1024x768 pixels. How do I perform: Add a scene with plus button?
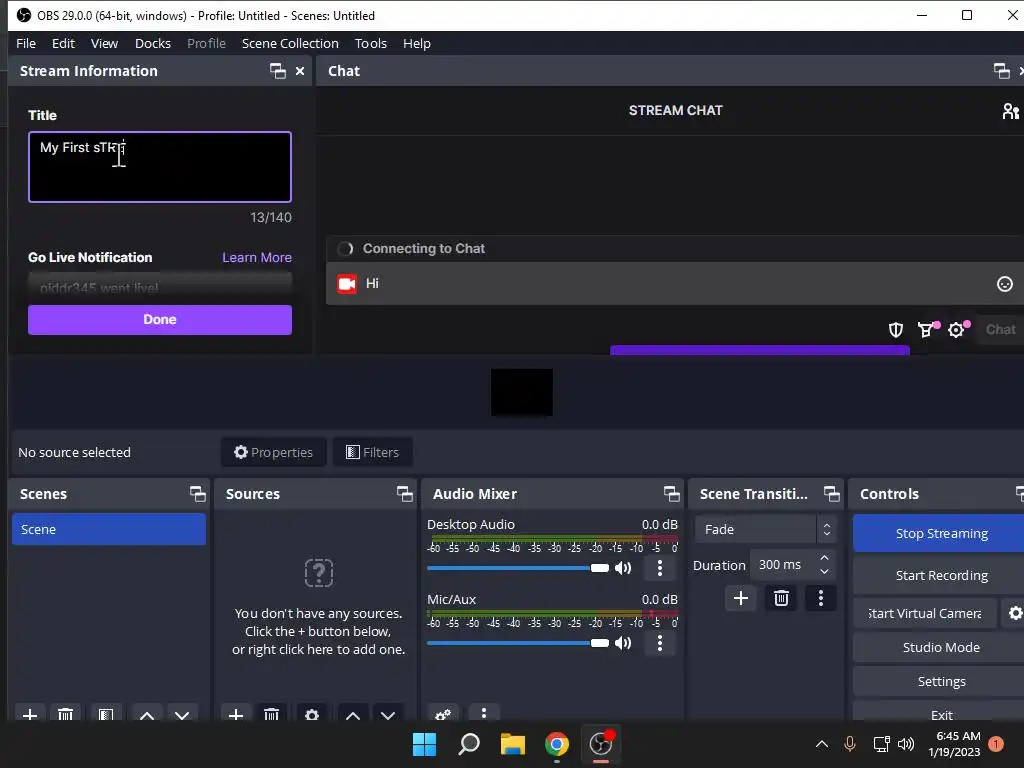coord(29,714)
